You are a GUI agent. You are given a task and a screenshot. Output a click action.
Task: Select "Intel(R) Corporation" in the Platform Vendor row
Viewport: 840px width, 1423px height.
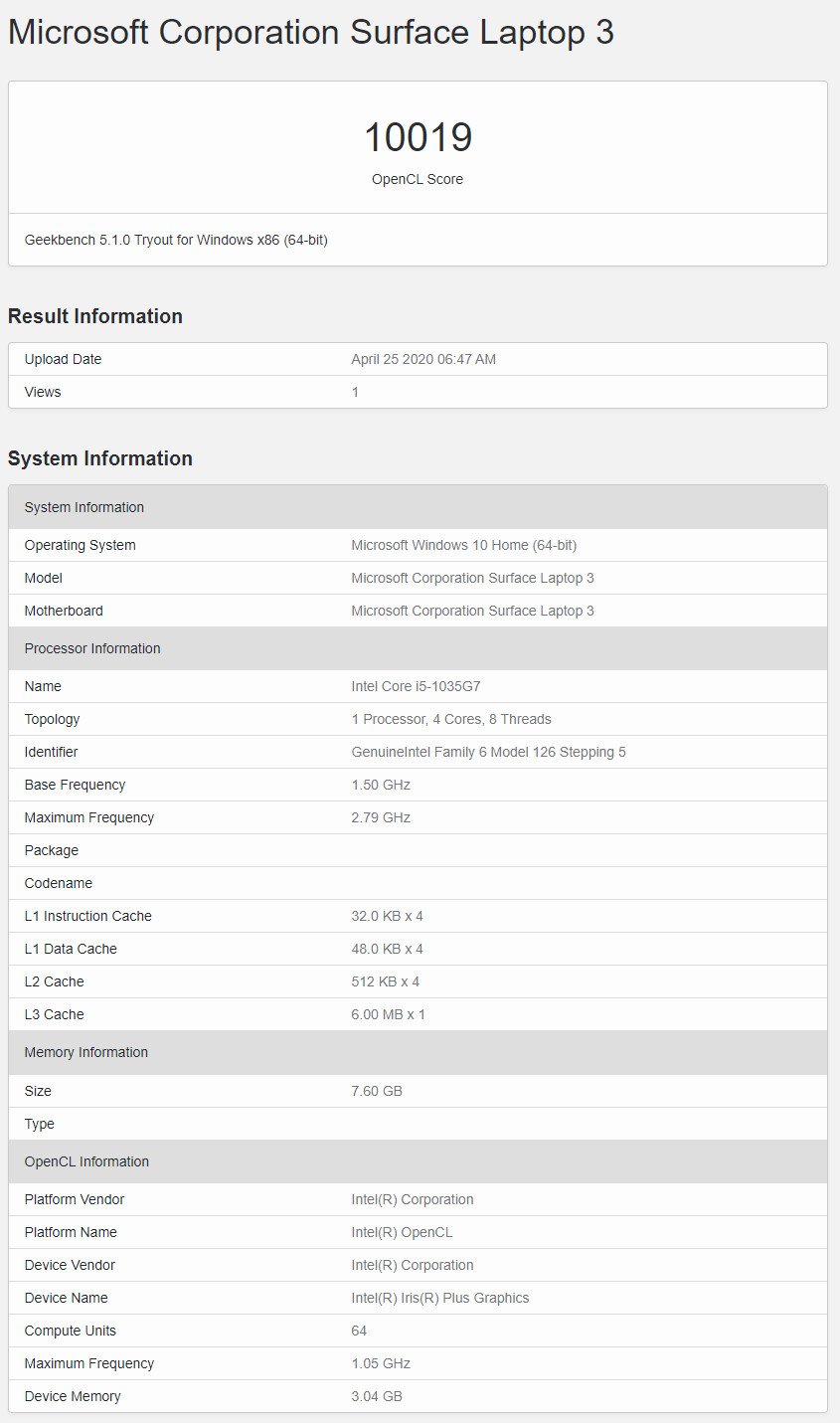tap(413, 1199)
